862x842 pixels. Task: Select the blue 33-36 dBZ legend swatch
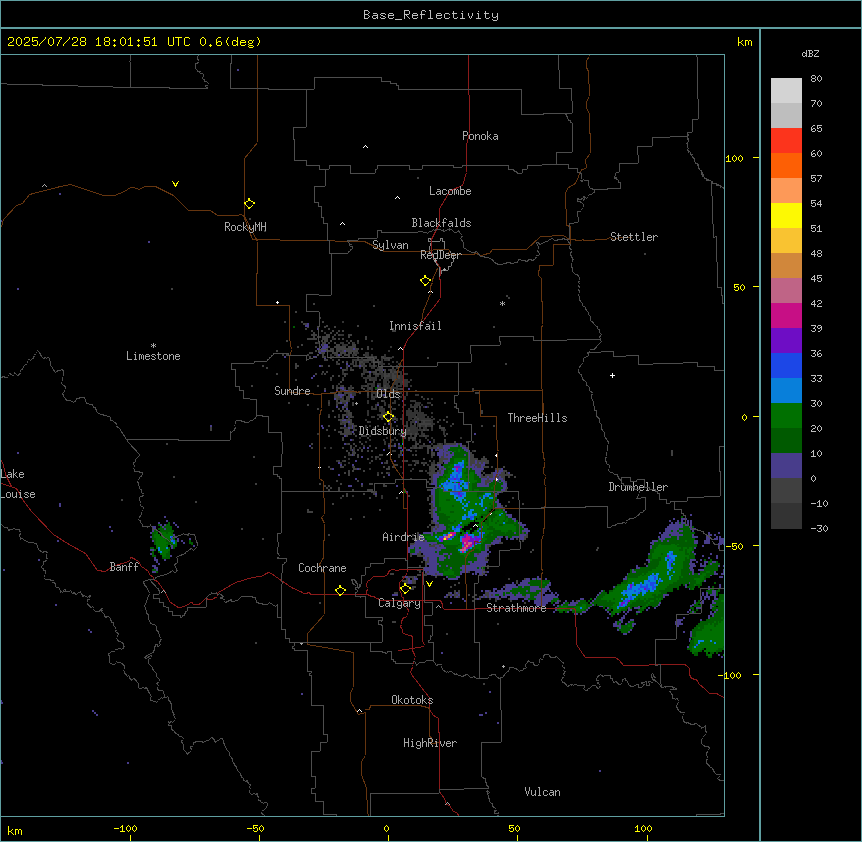click(x=786, y=365)
